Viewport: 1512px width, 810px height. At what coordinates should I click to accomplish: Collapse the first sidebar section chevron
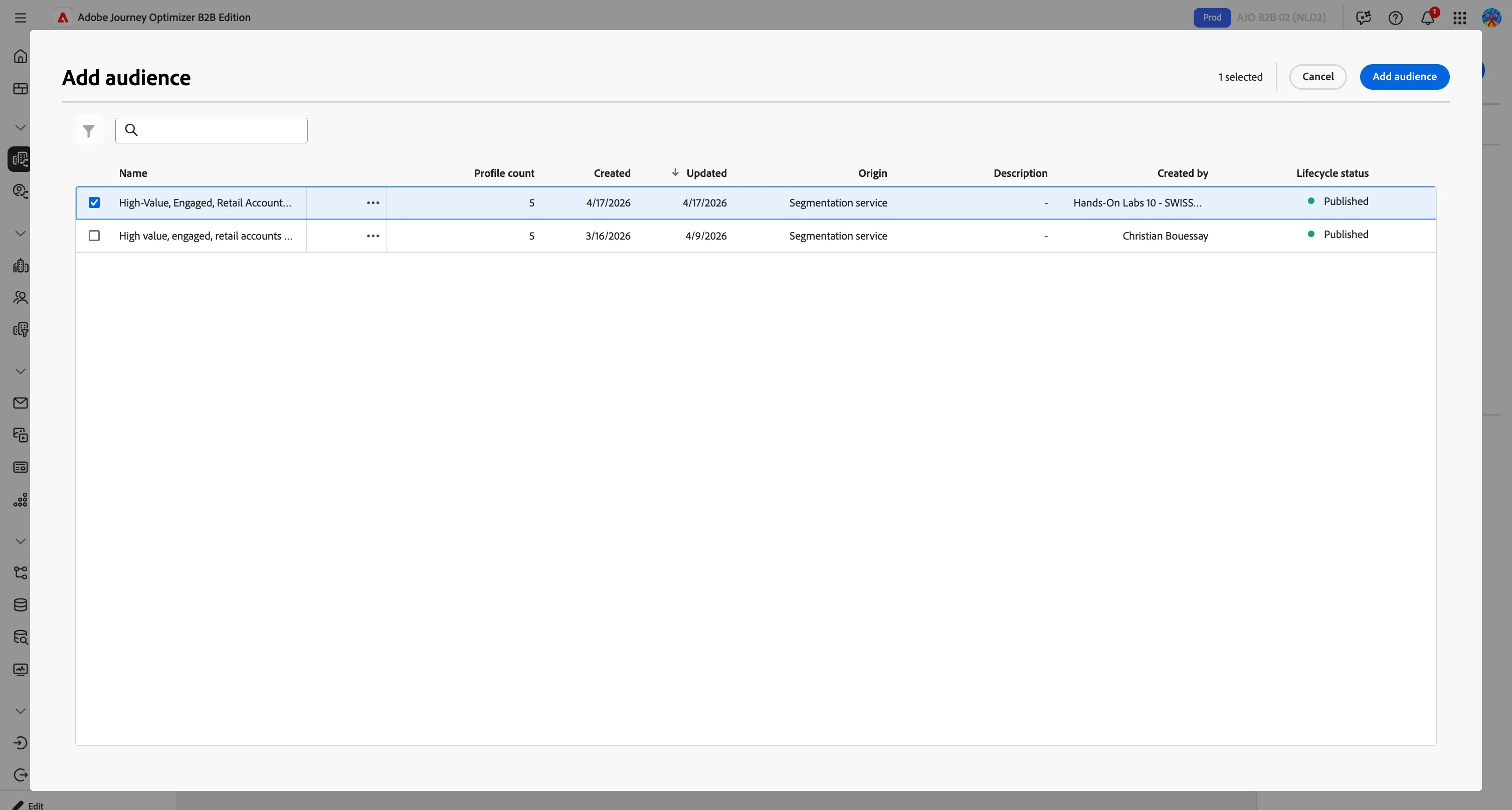point(21,127)
